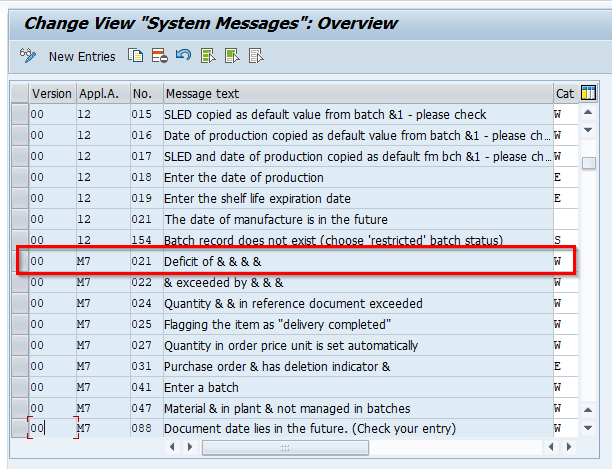Screen dimensions: 612x469
Task: Click the bottom scroll-up arrow above last arrow
Action: pyautogui.click(x=588, y=410)
